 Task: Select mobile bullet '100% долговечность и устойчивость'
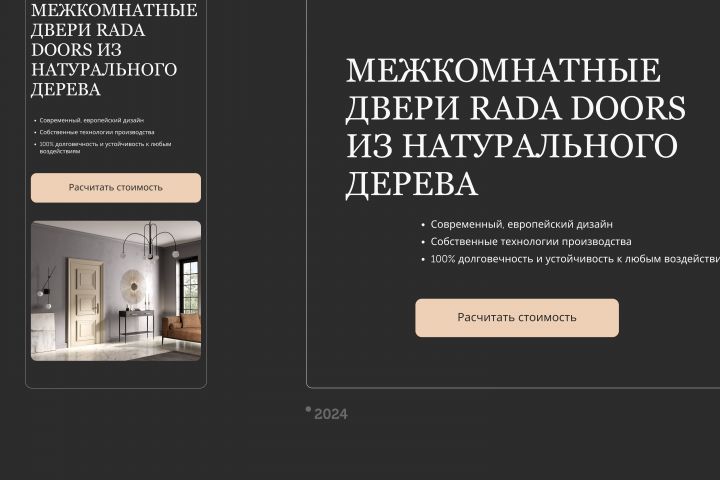(106, 147)
